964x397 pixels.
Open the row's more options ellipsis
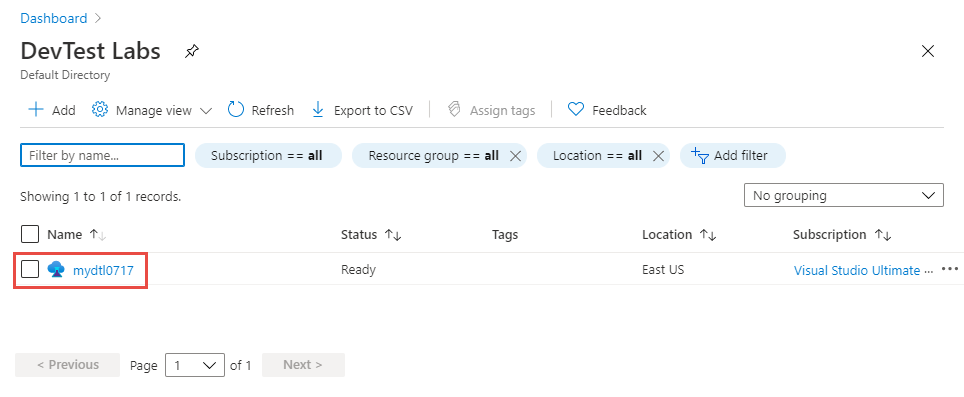[950, 269]
